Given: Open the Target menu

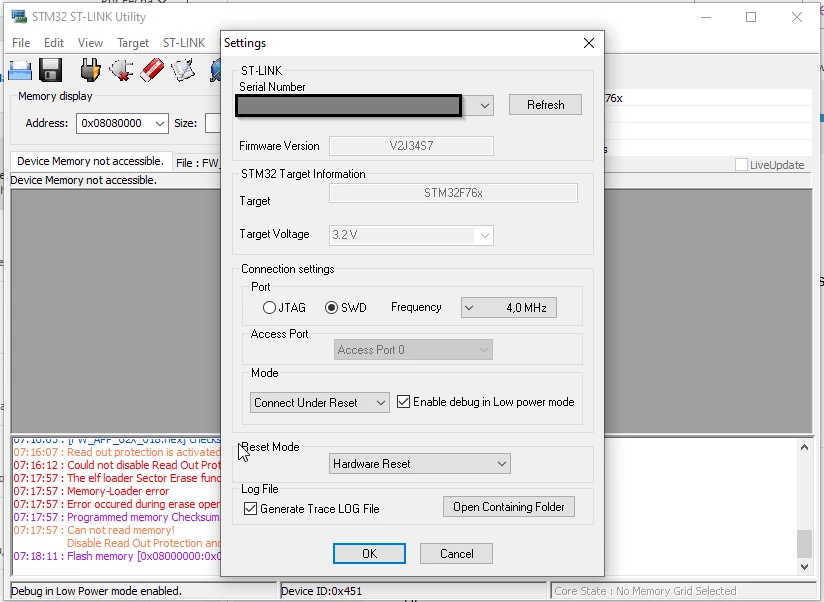Looking at the screenshot, I should coord(133,43).
